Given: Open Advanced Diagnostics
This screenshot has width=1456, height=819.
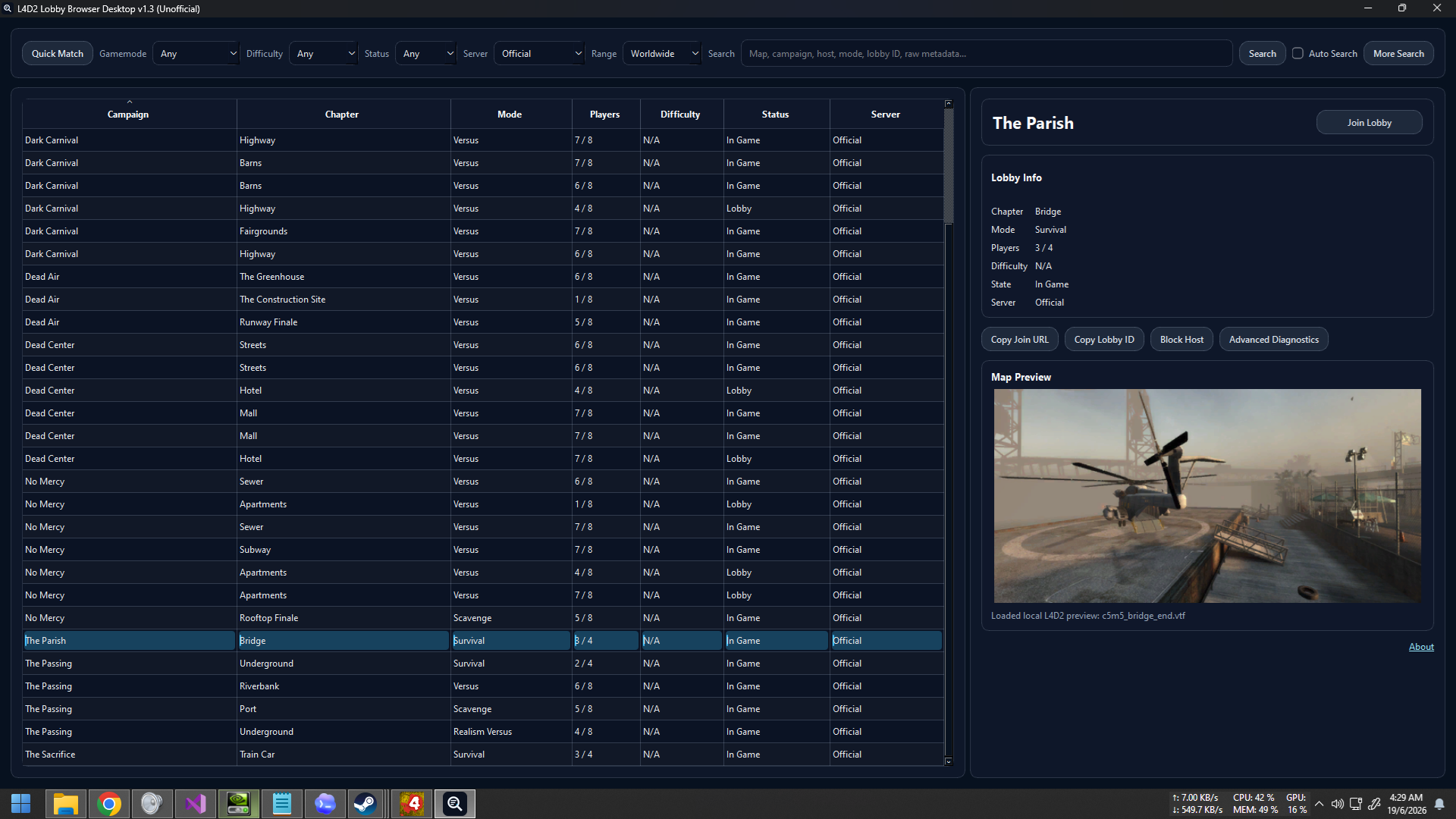Looking at the screenshot, I should point(1274,340).
